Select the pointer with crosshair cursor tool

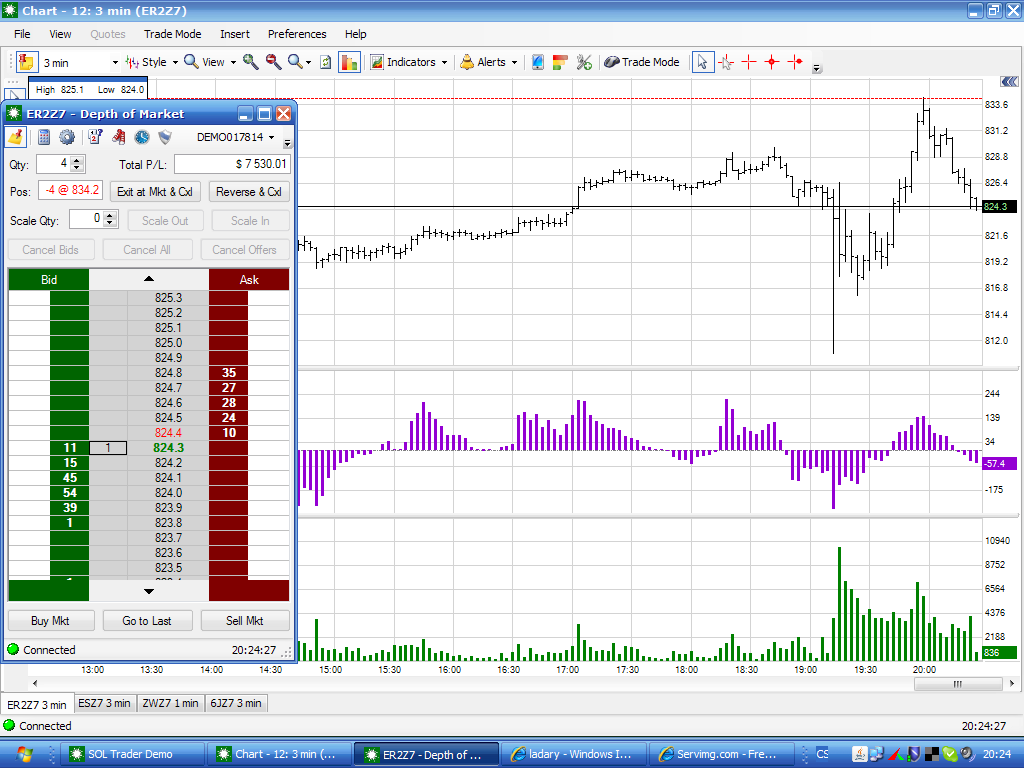[726, 62]
